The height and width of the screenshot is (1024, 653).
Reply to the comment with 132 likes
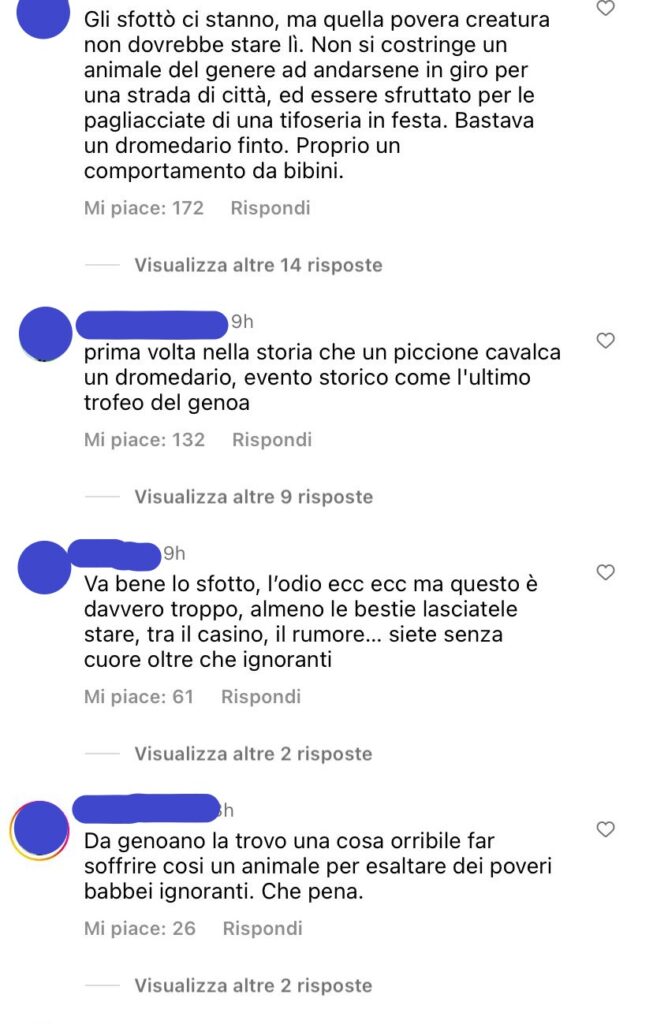click(272, 440)
